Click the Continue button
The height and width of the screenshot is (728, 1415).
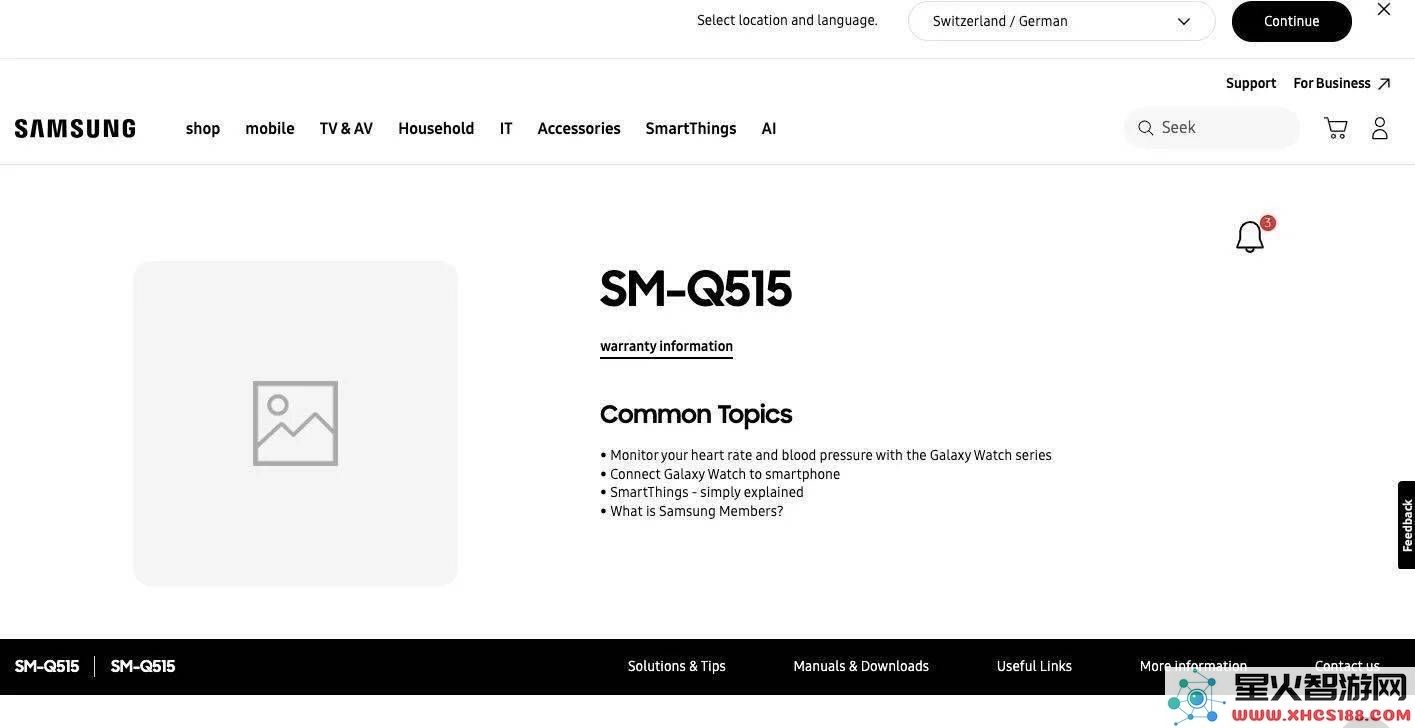coord(1291,21)
